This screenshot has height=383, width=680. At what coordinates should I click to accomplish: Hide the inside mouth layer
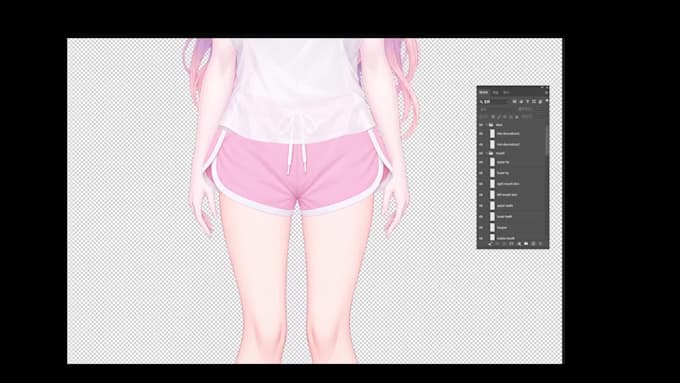pos(481,238)
